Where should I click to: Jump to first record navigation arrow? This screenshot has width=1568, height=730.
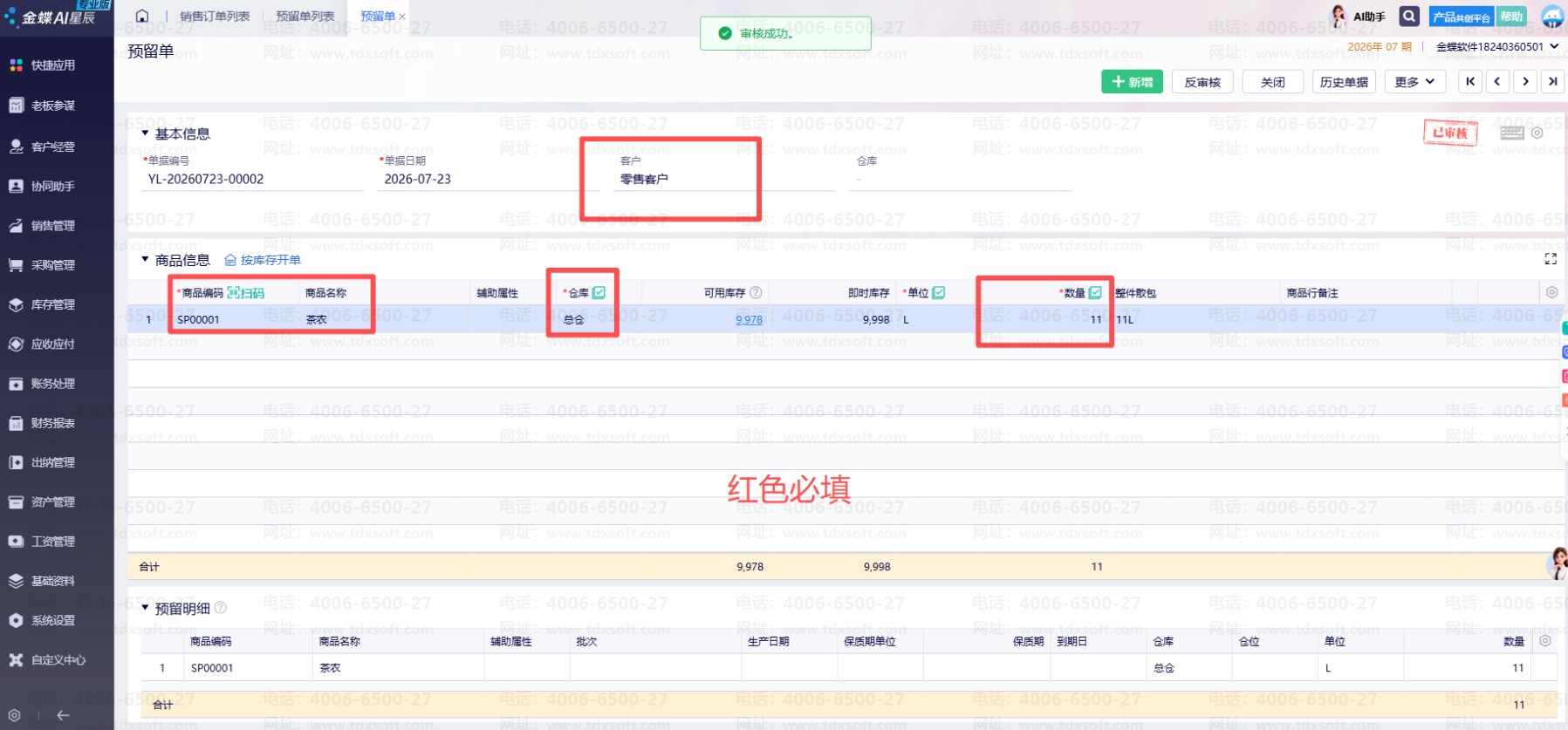coord(1470,82)
